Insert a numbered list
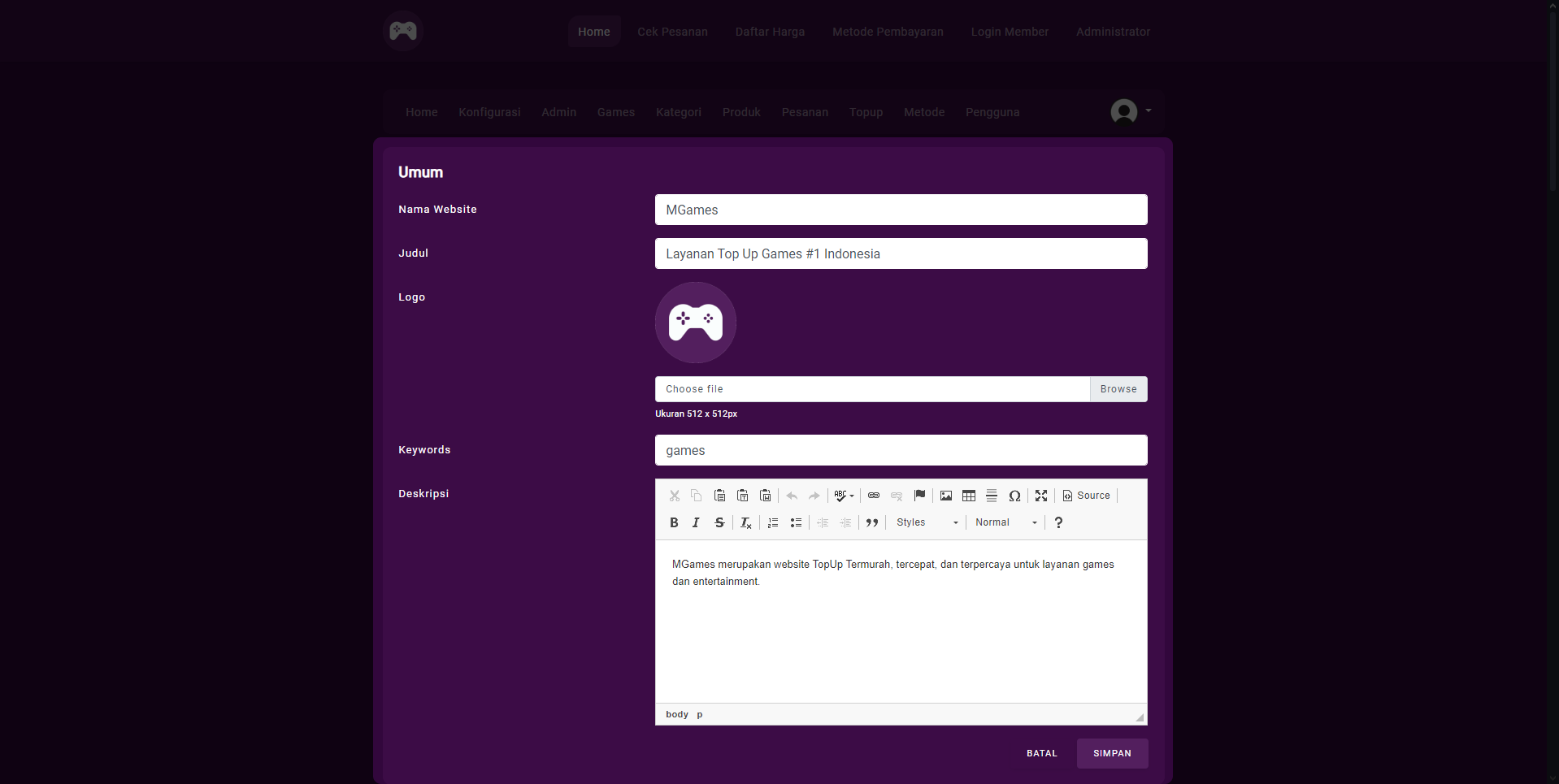The image size is (1559, 784). point(773,522)
